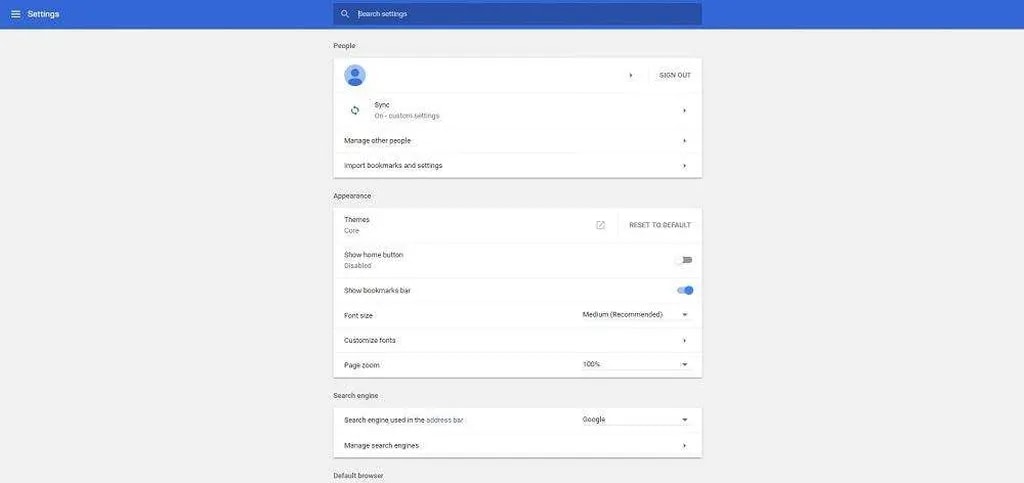Click the Sync circular arrows icon
This screenshot has width=1024, height=483.
(355, 110)
